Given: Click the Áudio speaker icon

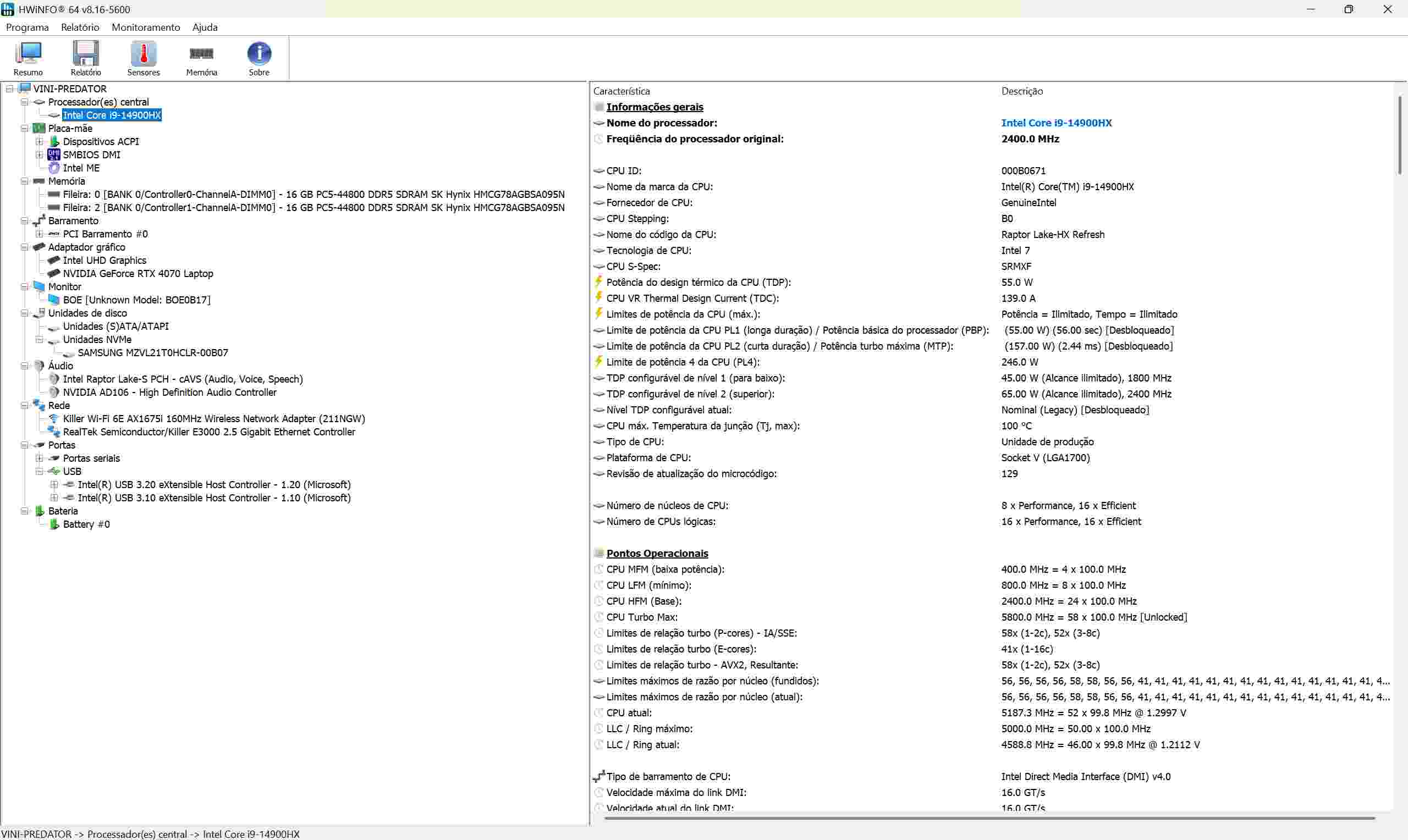Looking at the screenshot, I should click(39, 366).
